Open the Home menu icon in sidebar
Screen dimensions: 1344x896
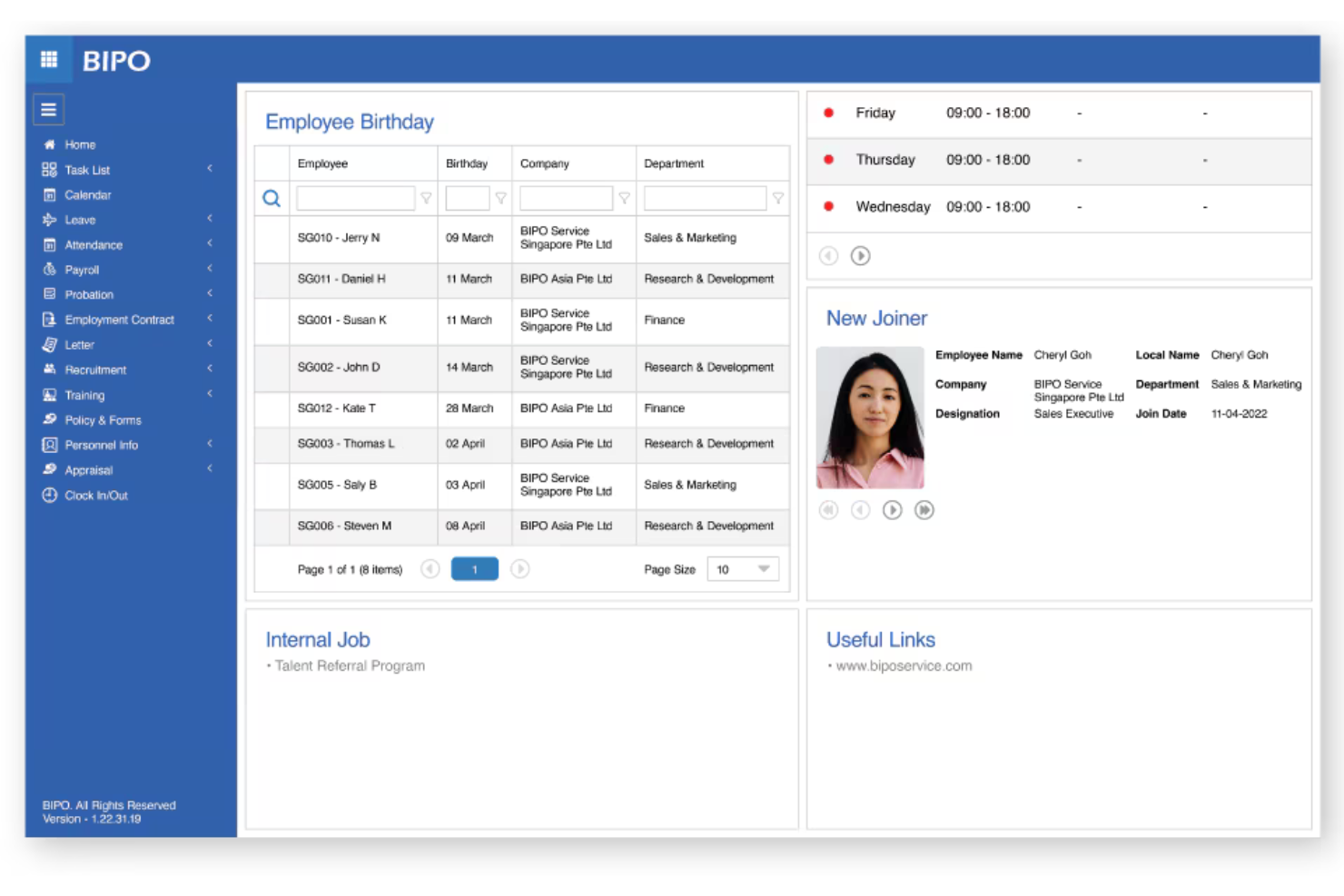pos(50,144)
